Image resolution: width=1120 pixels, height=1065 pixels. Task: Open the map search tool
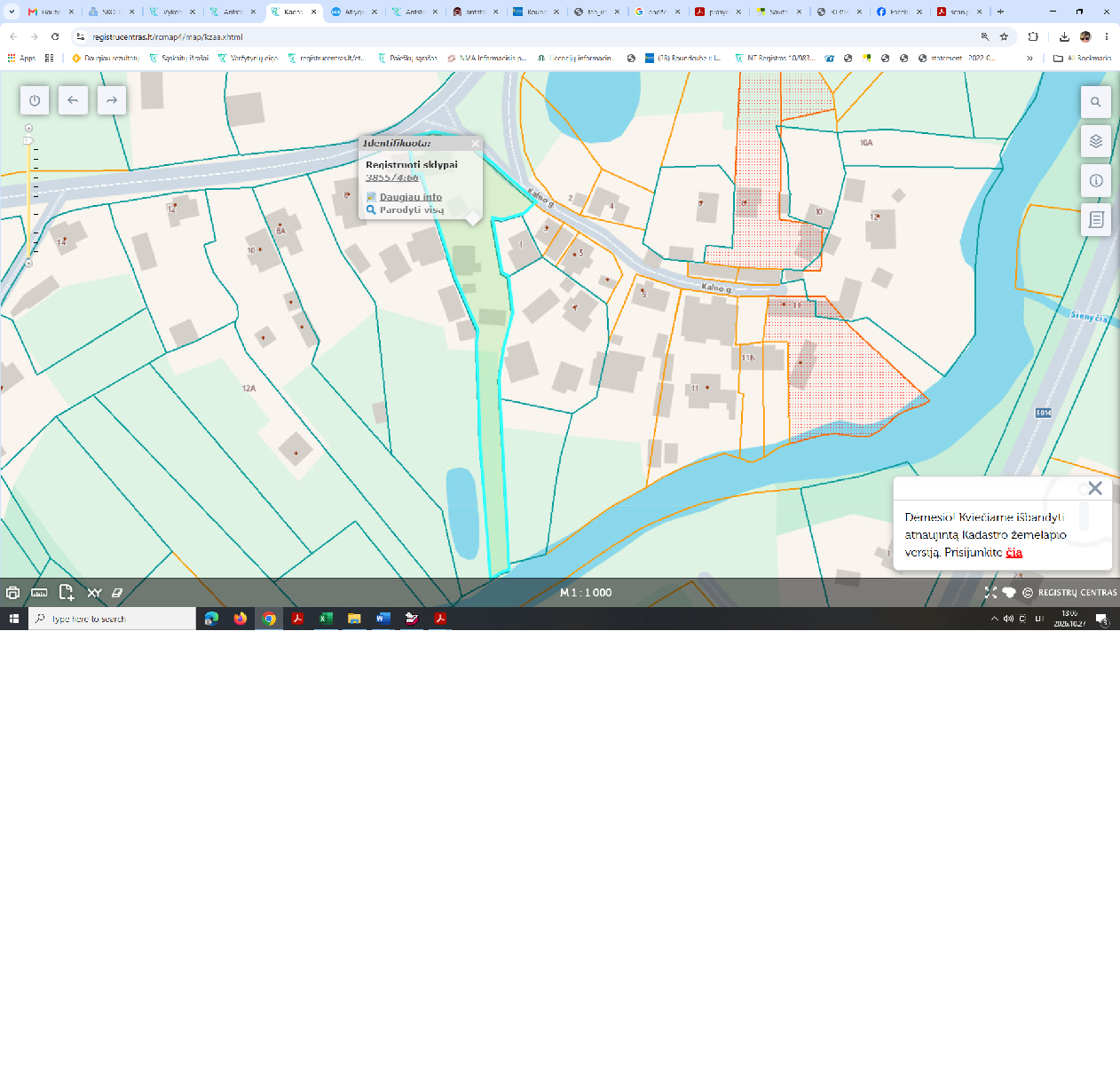(x=1096, y=102)
